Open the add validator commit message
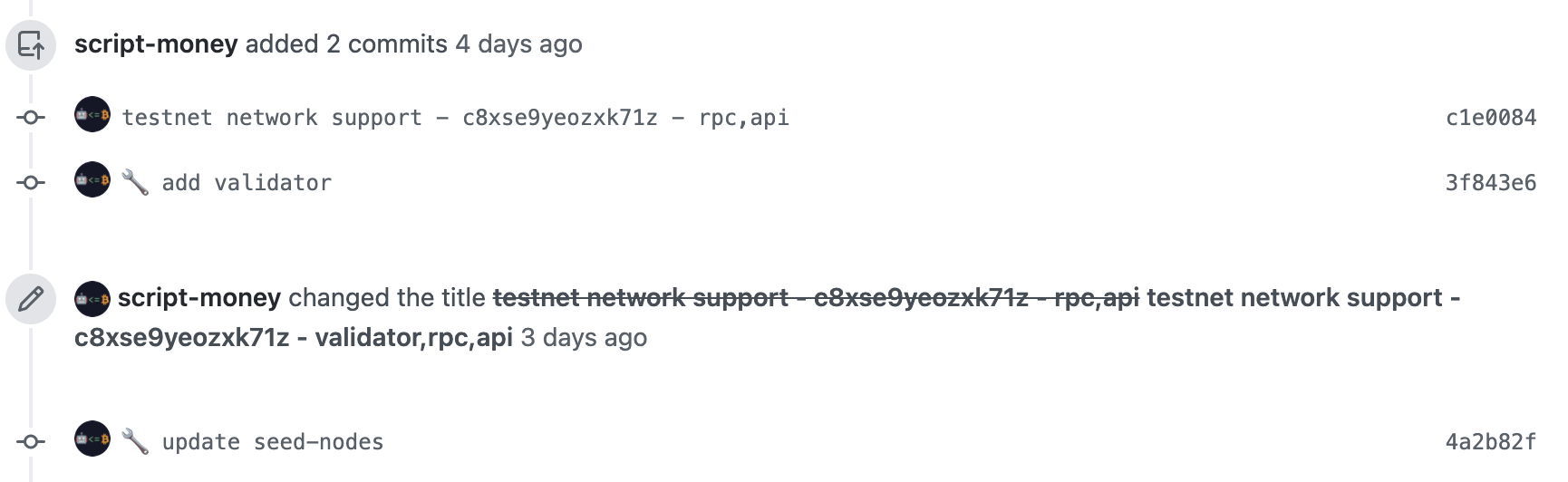 (x=247, y=183)
